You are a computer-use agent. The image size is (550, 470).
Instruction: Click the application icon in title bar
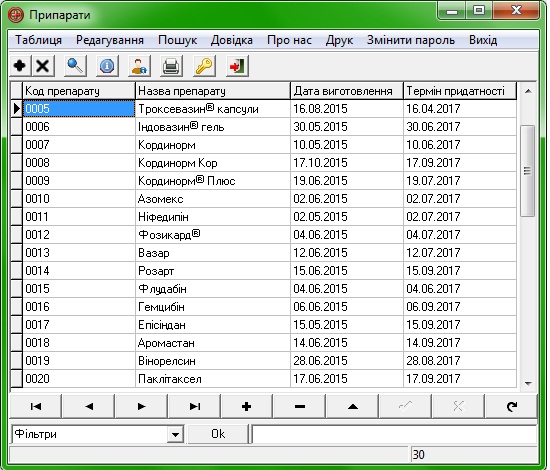pos(16,15)
